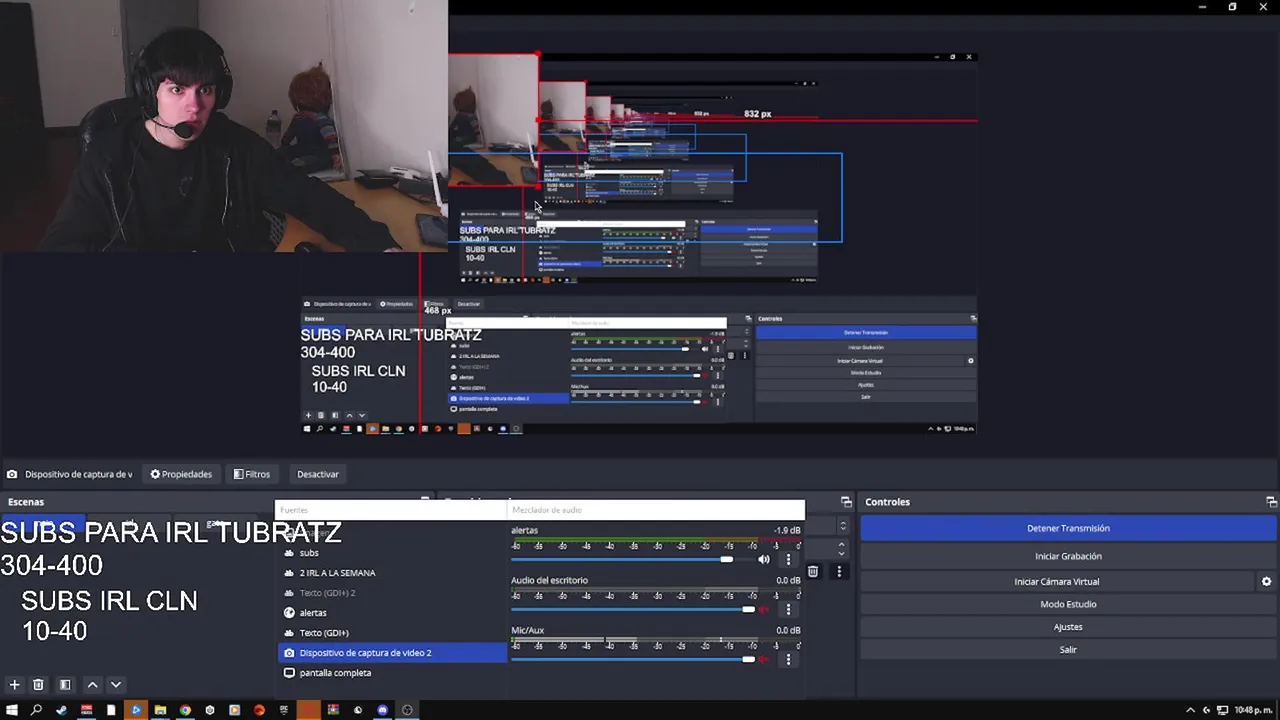Click Iniciar Cámara Virtual
The height and width of the screenshot is (720, 1280).
click(x=1056, y=581)
